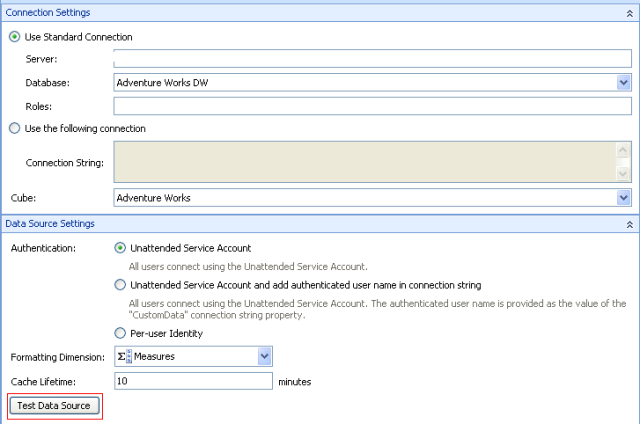Choose Unattended Service Account authentication

120,248
